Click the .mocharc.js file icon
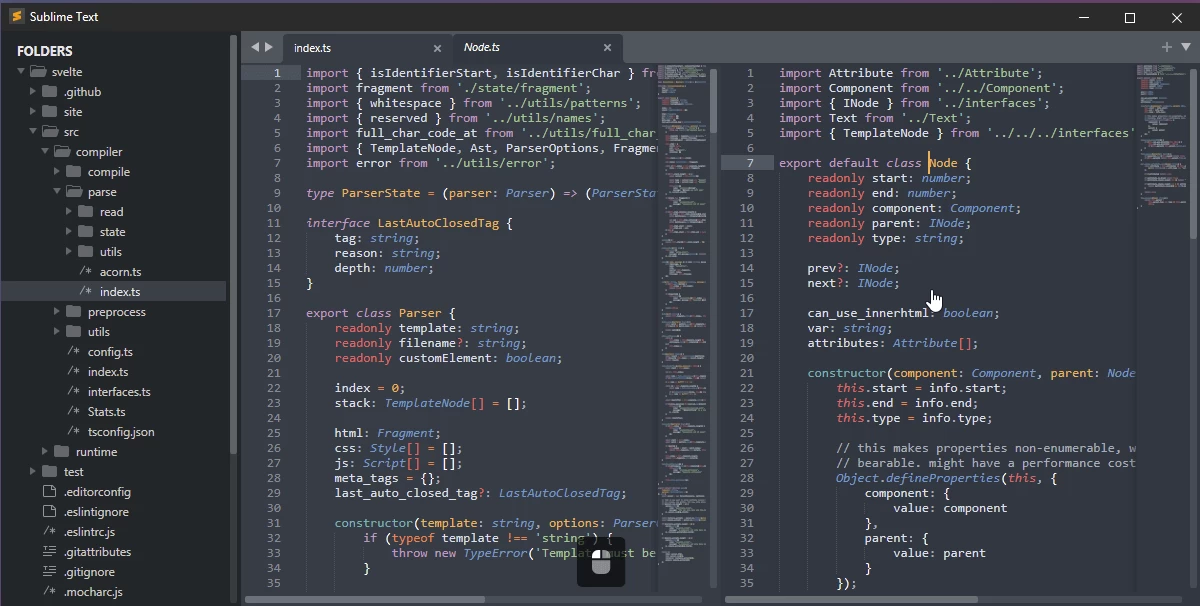 (x=49, y=592)
